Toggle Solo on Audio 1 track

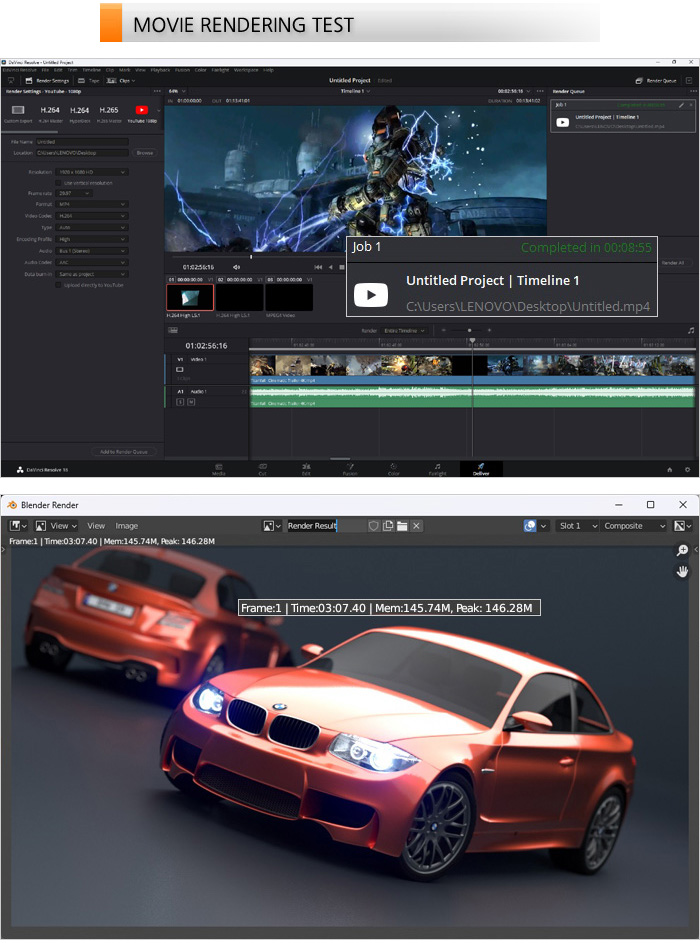pos(179,402)
